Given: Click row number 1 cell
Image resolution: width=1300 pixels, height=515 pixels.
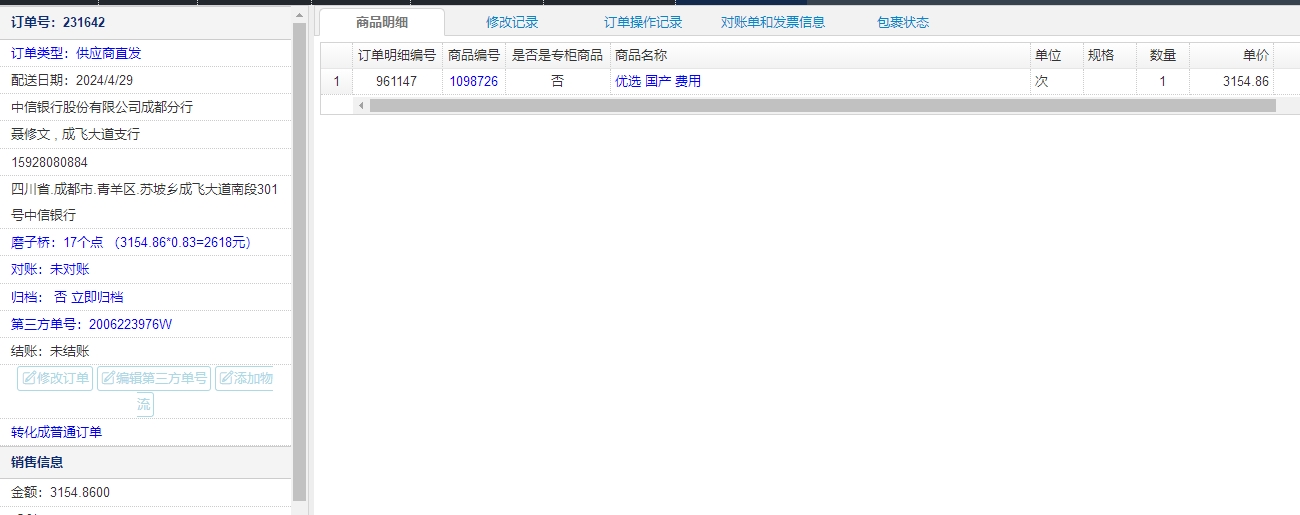Looking at the screenshot, I should pos(337,82).
